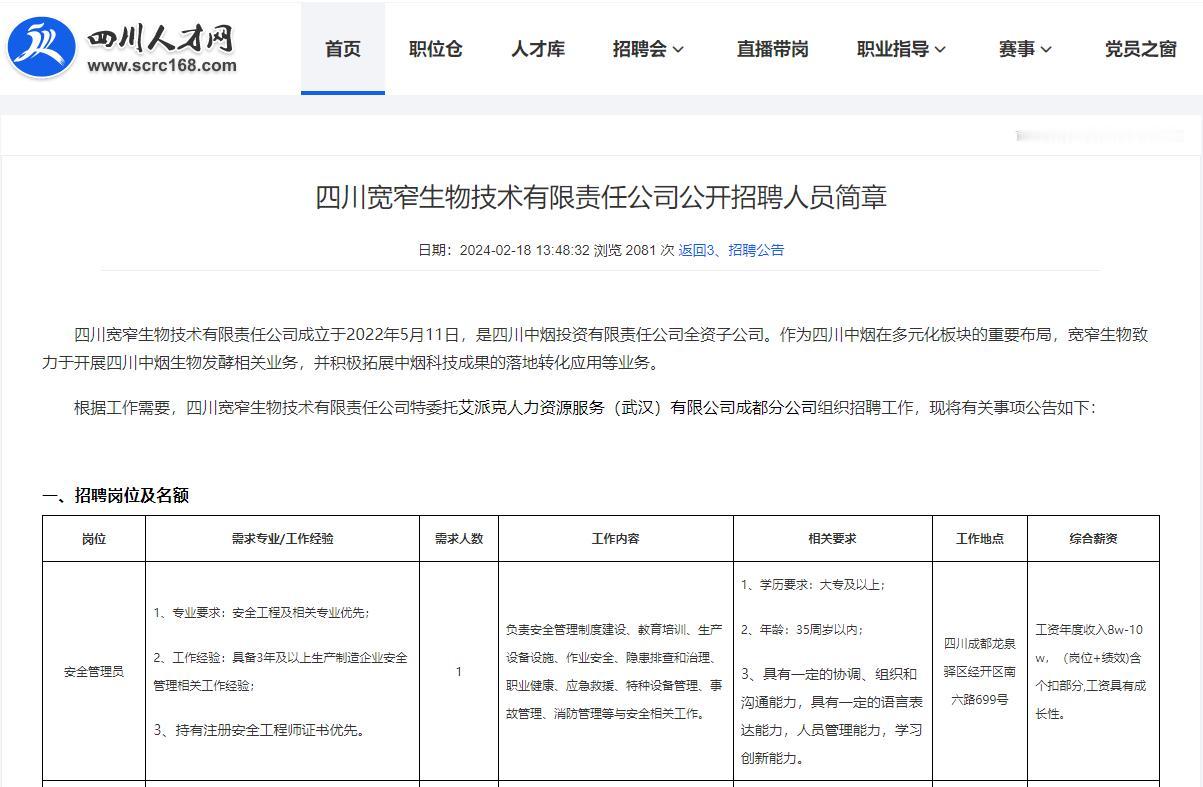This screenshot has height=787, width=1203.
Task: Click the 工作内容 column header
Action: (616, 538)
